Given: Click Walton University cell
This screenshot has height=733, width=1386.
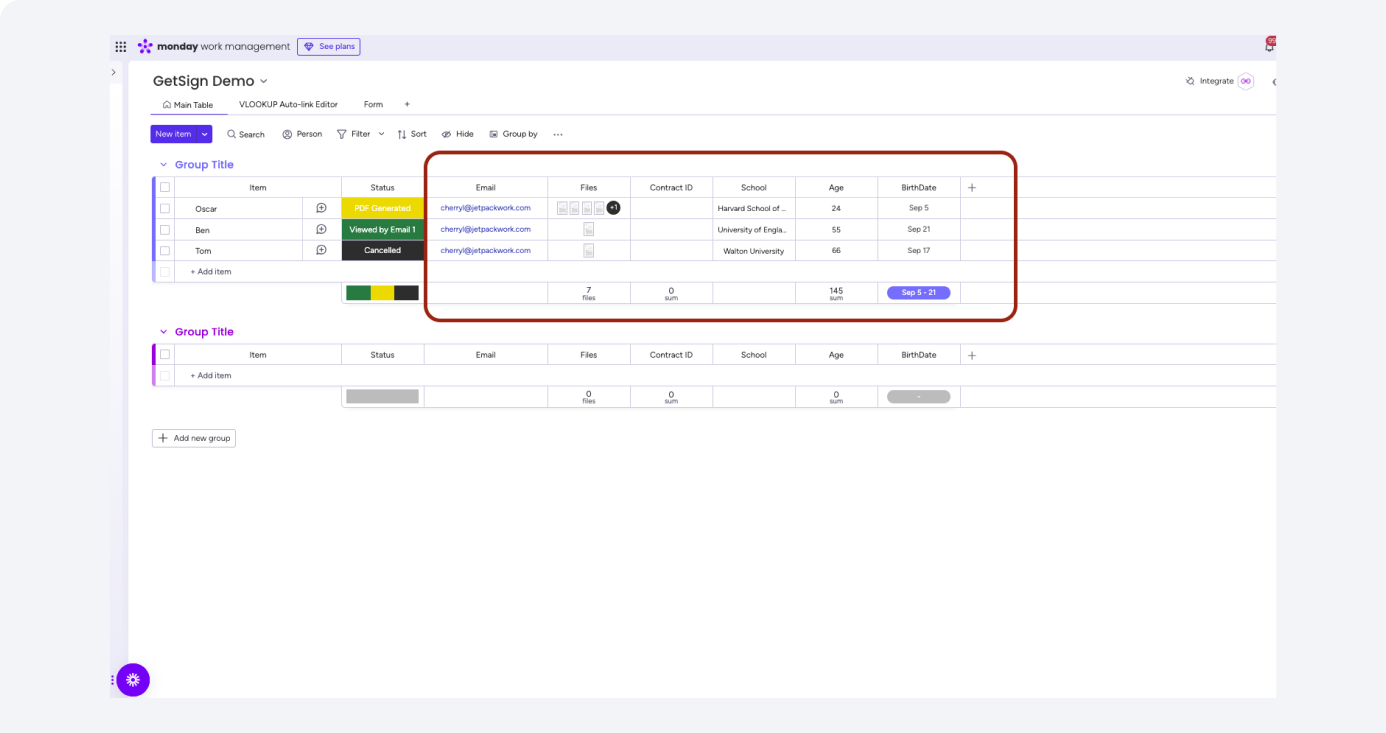Looking at the screenshot, I should (754, 251).
